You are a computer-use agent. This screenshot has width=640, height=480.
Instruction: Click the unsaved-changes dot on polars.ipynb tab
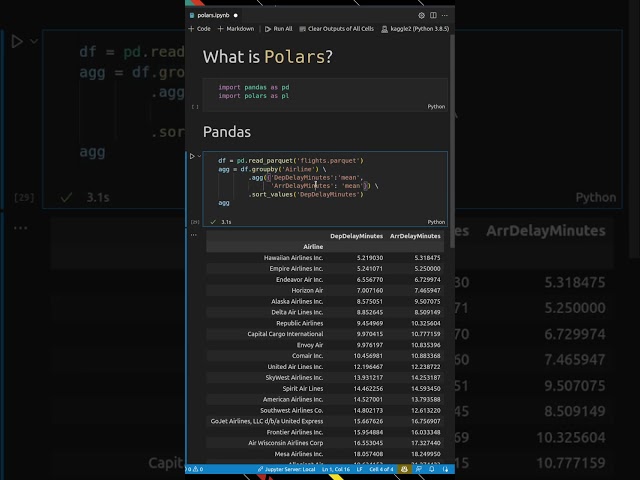[236, 16]
